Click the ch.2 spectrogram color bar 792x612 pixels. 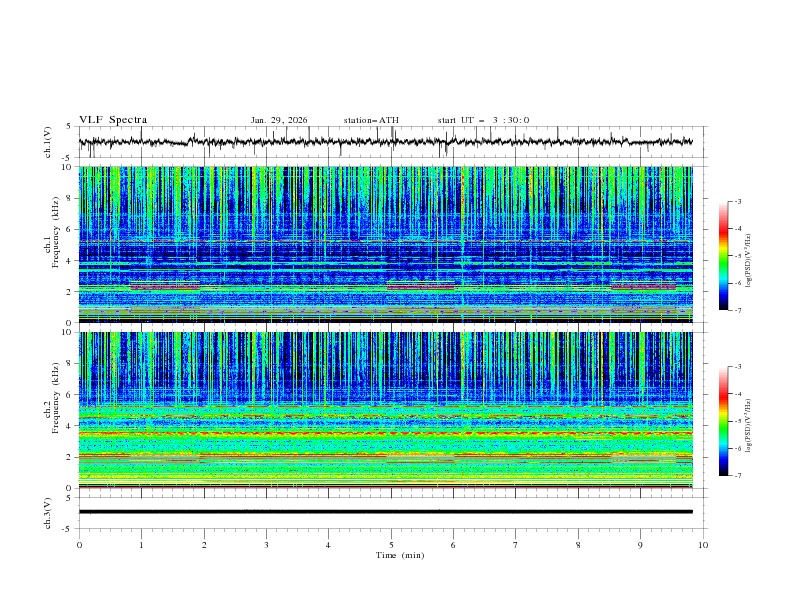pyautogui.click(x=723, y=421)
